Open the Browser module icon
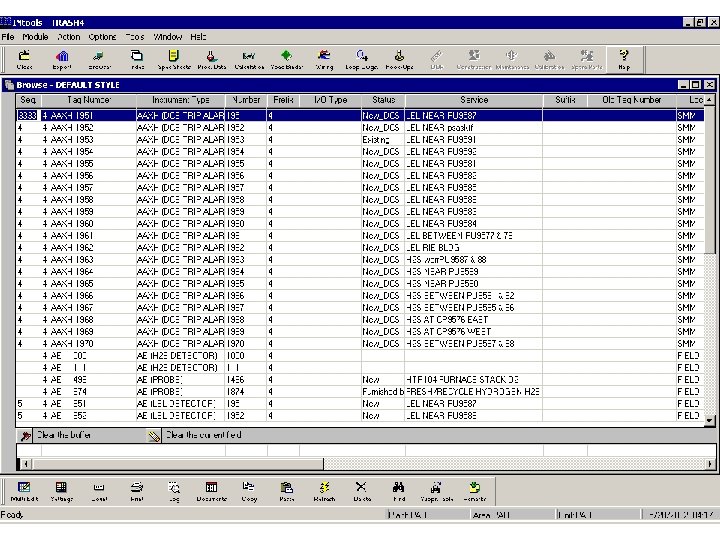 (x=99, y=60)
